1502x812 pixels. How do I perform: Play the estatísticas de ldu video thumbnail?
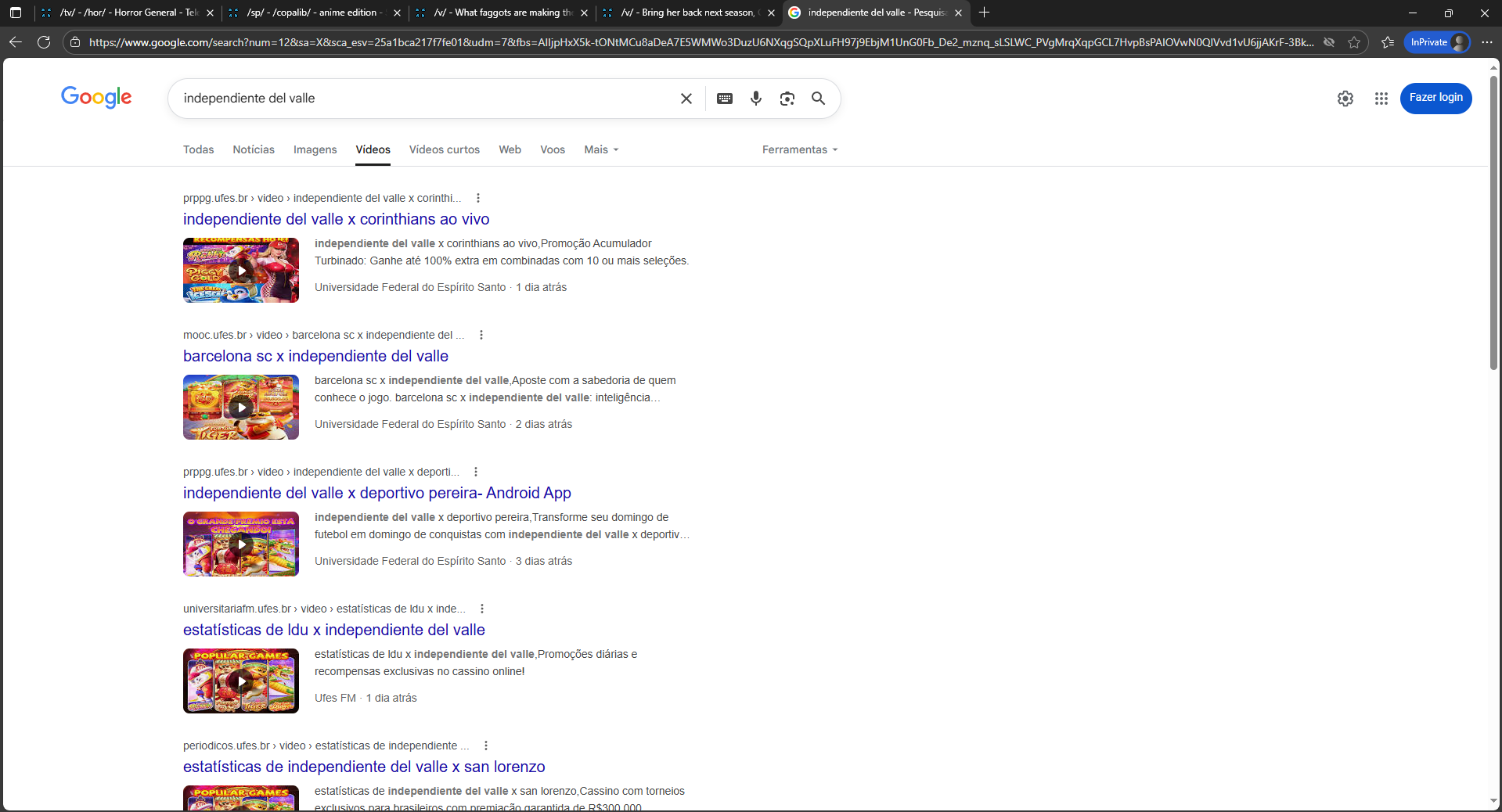241,681
